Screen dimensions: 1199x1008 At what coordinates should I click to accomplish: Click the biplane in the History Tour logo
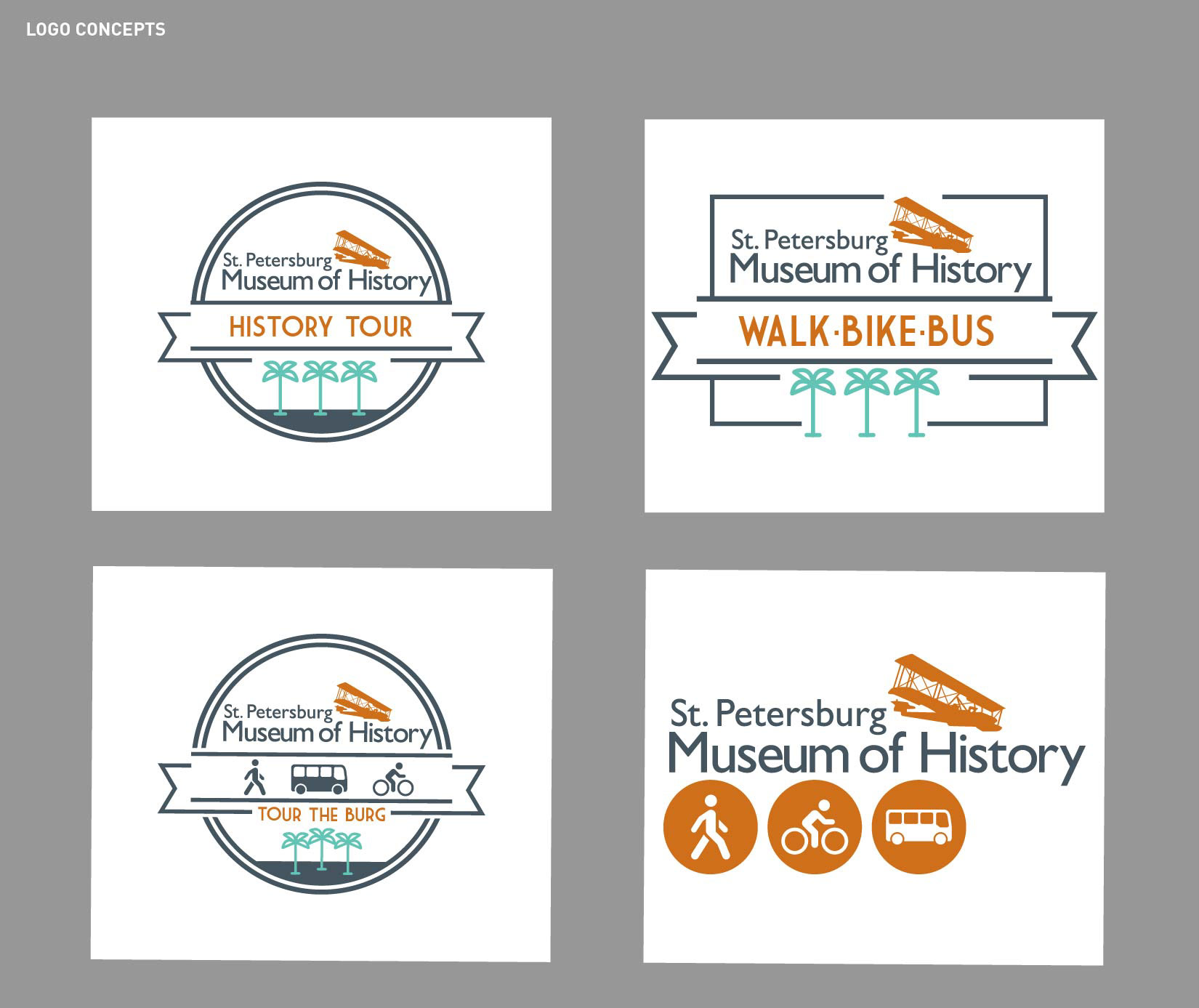[363, 249]
